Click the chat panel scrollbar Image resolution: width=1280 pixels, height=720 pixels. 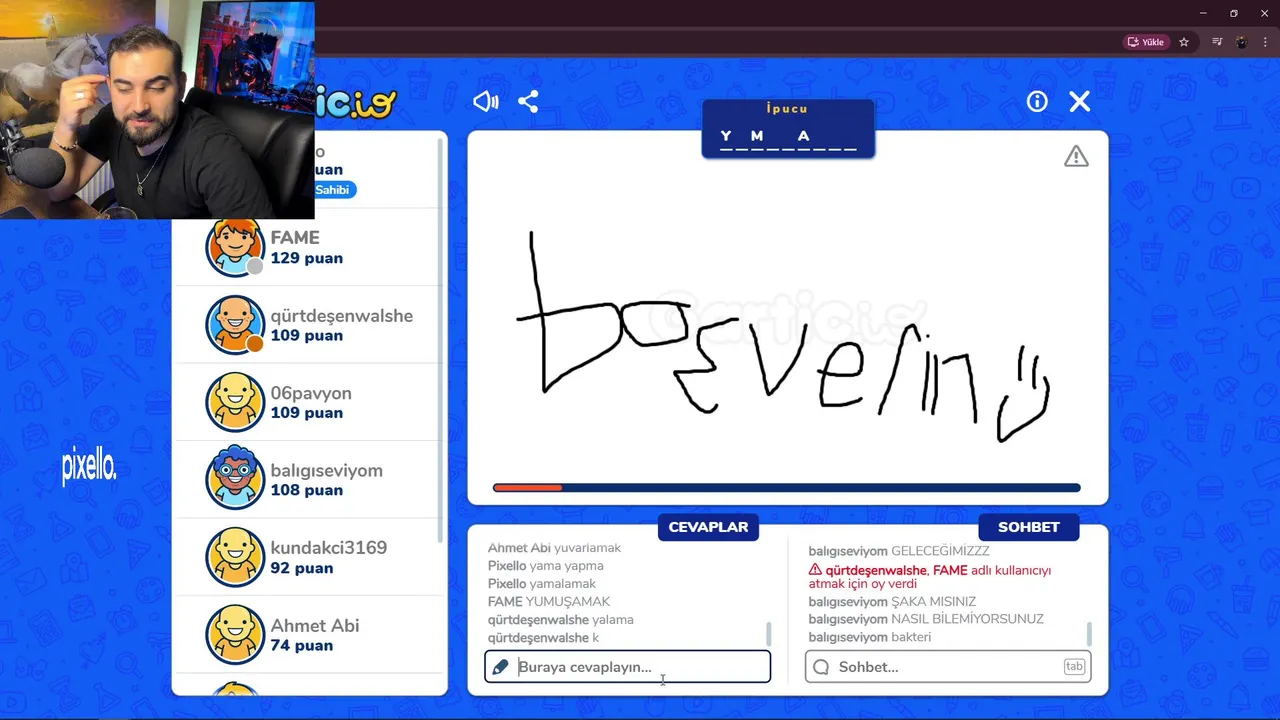(x=1089, y=634)
